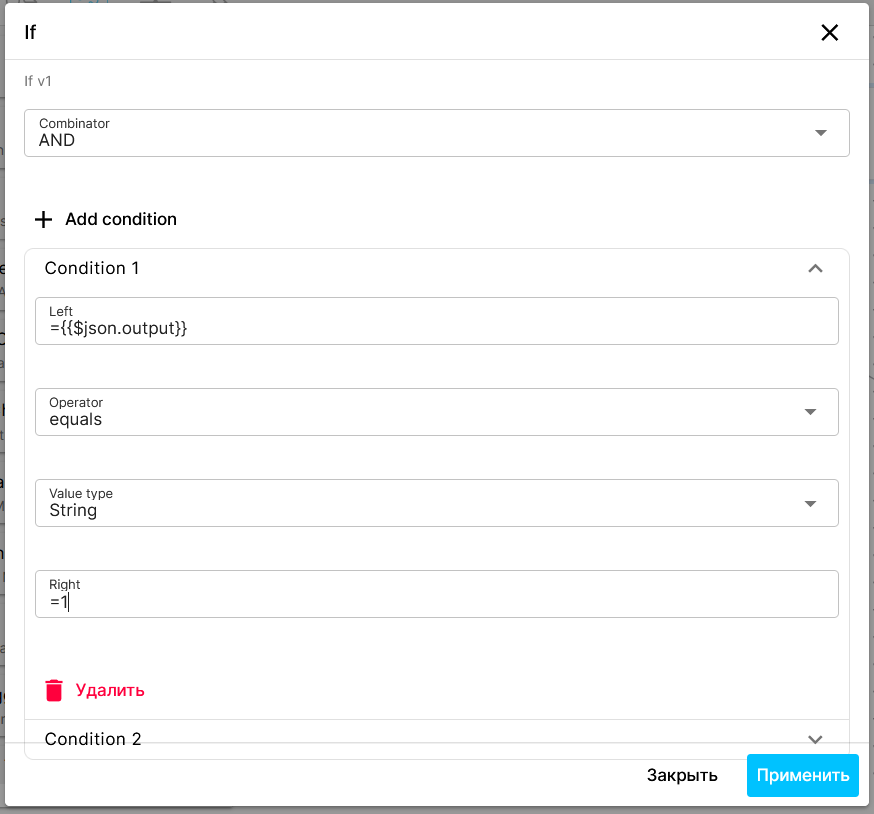
Task: Click the Применить button
Action: pyautogui.click(x=803, y=776)
